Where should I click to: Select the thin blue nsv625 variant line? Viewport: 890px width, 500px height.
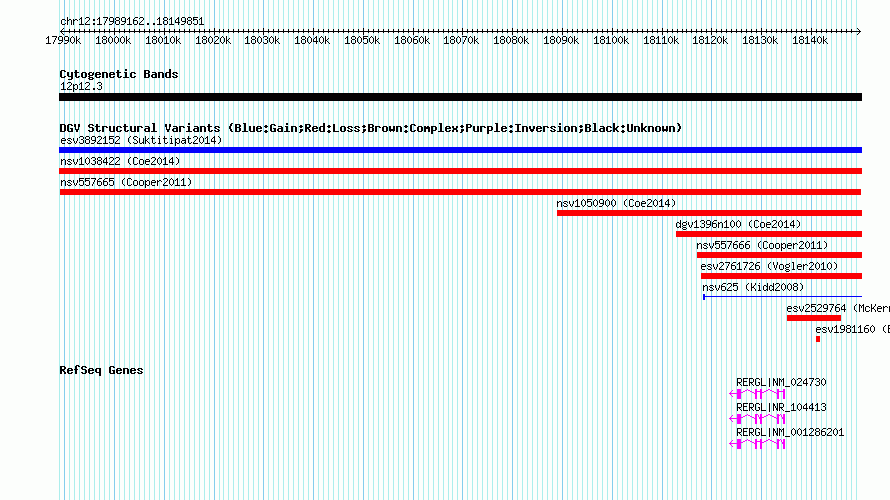[782, 296]
